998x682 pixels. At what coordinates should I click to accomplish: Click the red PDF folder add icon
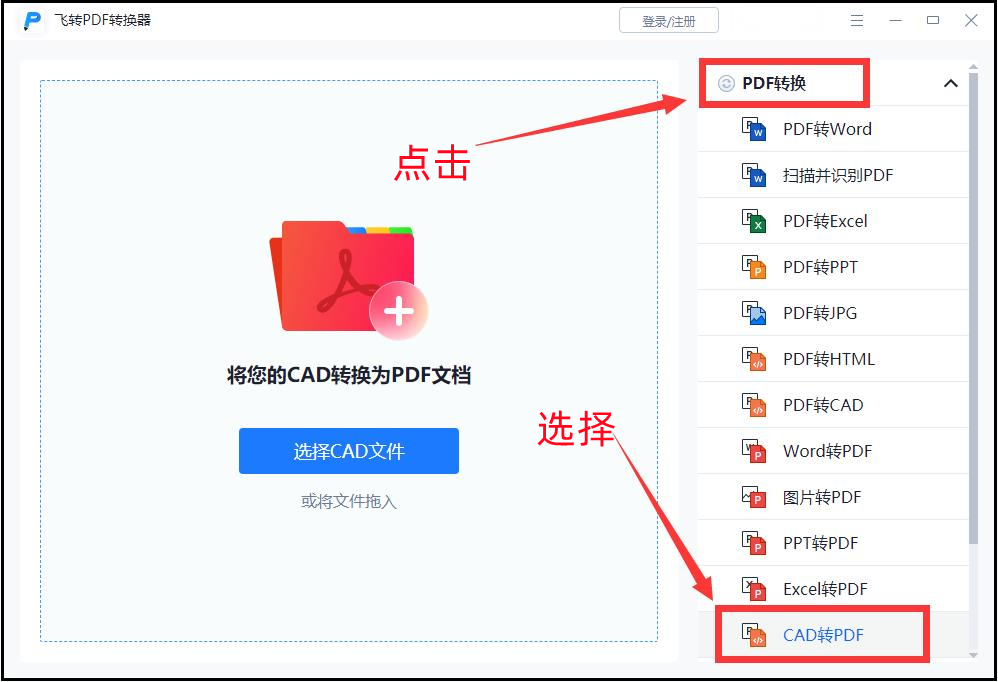348,279
